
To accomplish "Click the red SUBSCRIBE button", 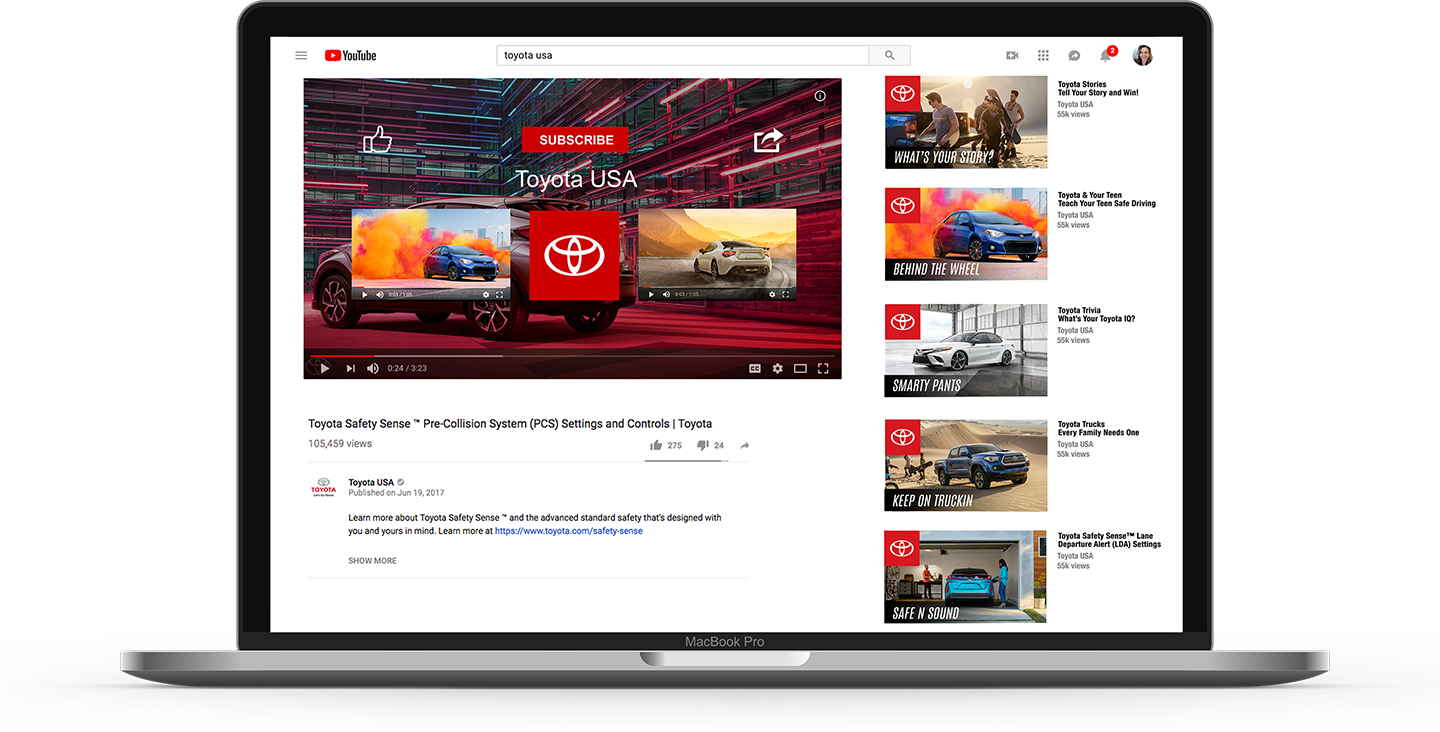I will pos(576,140).
